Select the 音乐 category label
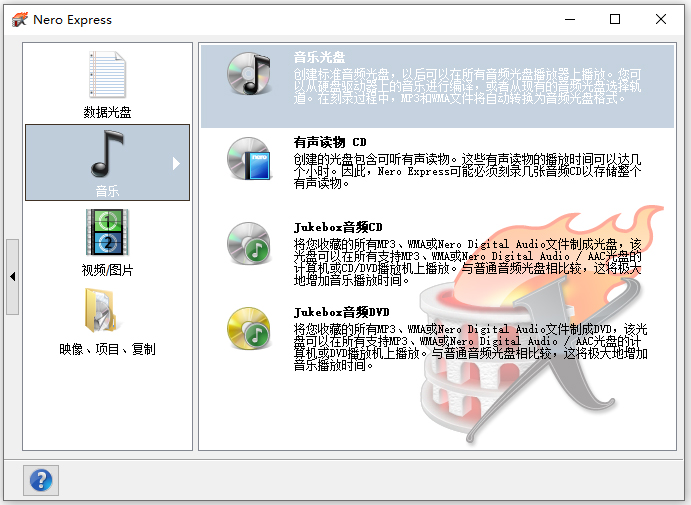Viewport: 691px width, 505px height. (108, 191)
